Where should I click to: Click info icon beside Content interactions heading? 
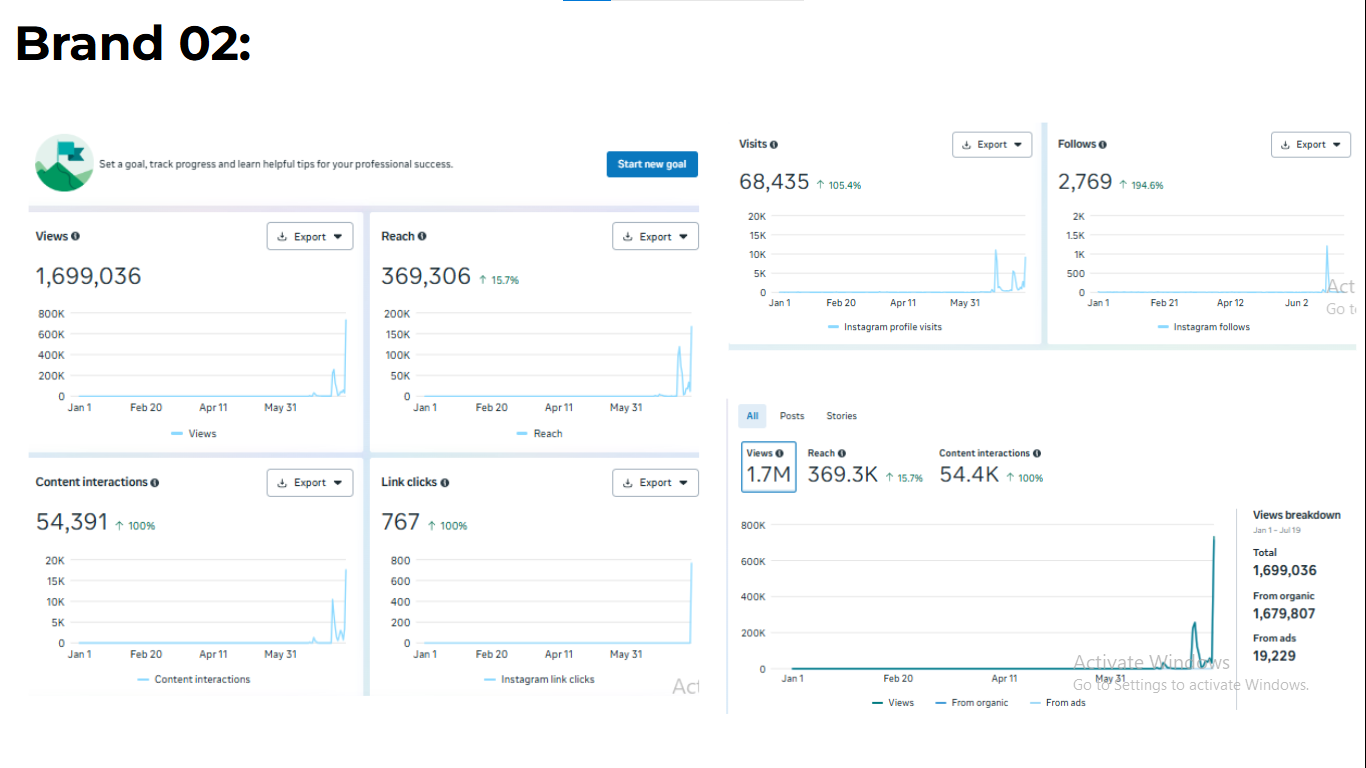pos(155,483)
